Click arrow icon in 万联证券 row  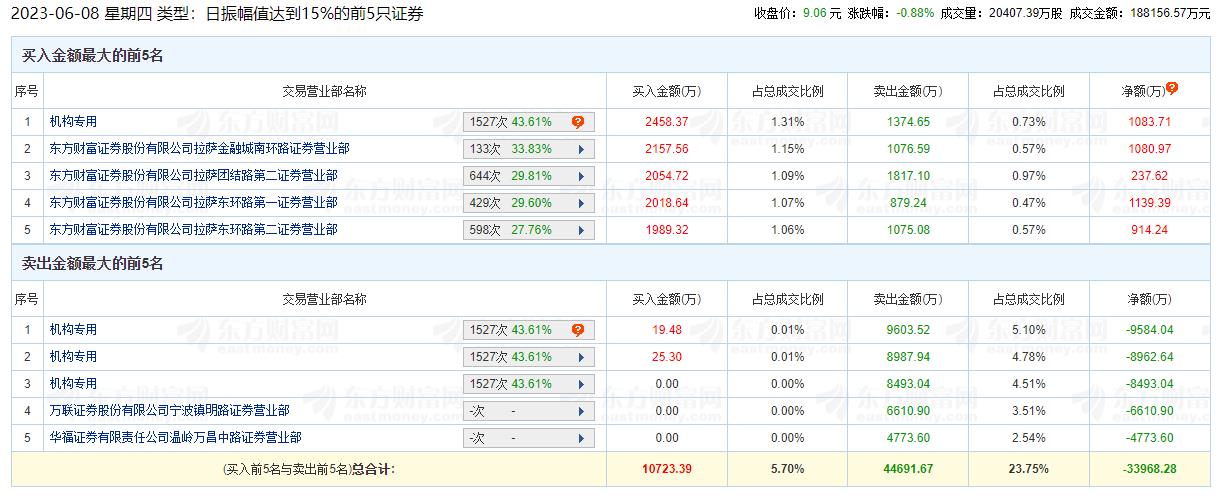click(x=580, y=411)
